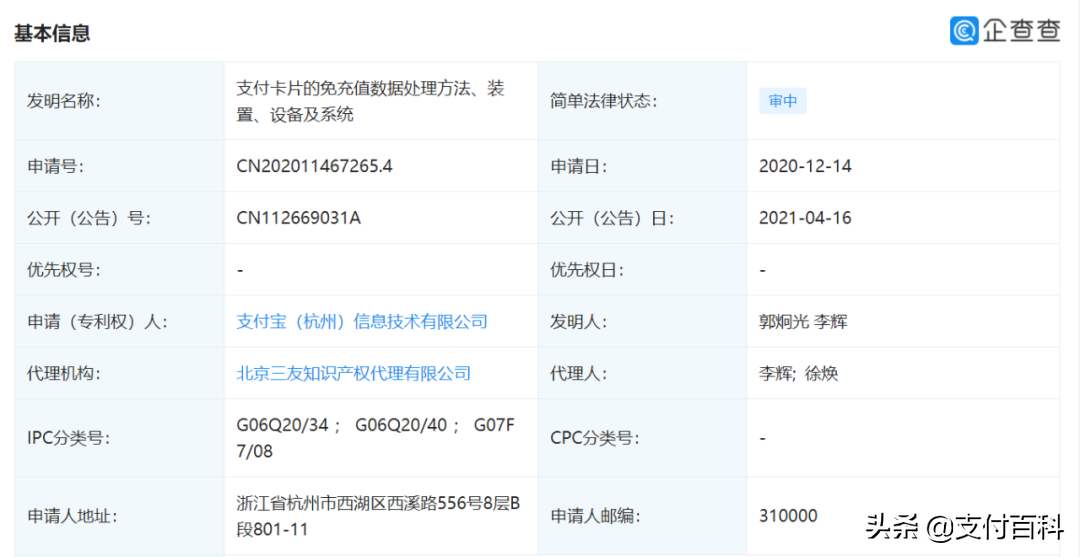The image size is (1080, 557).
Task: Click the 优先权日 label cell
Action: click(642, 270)
